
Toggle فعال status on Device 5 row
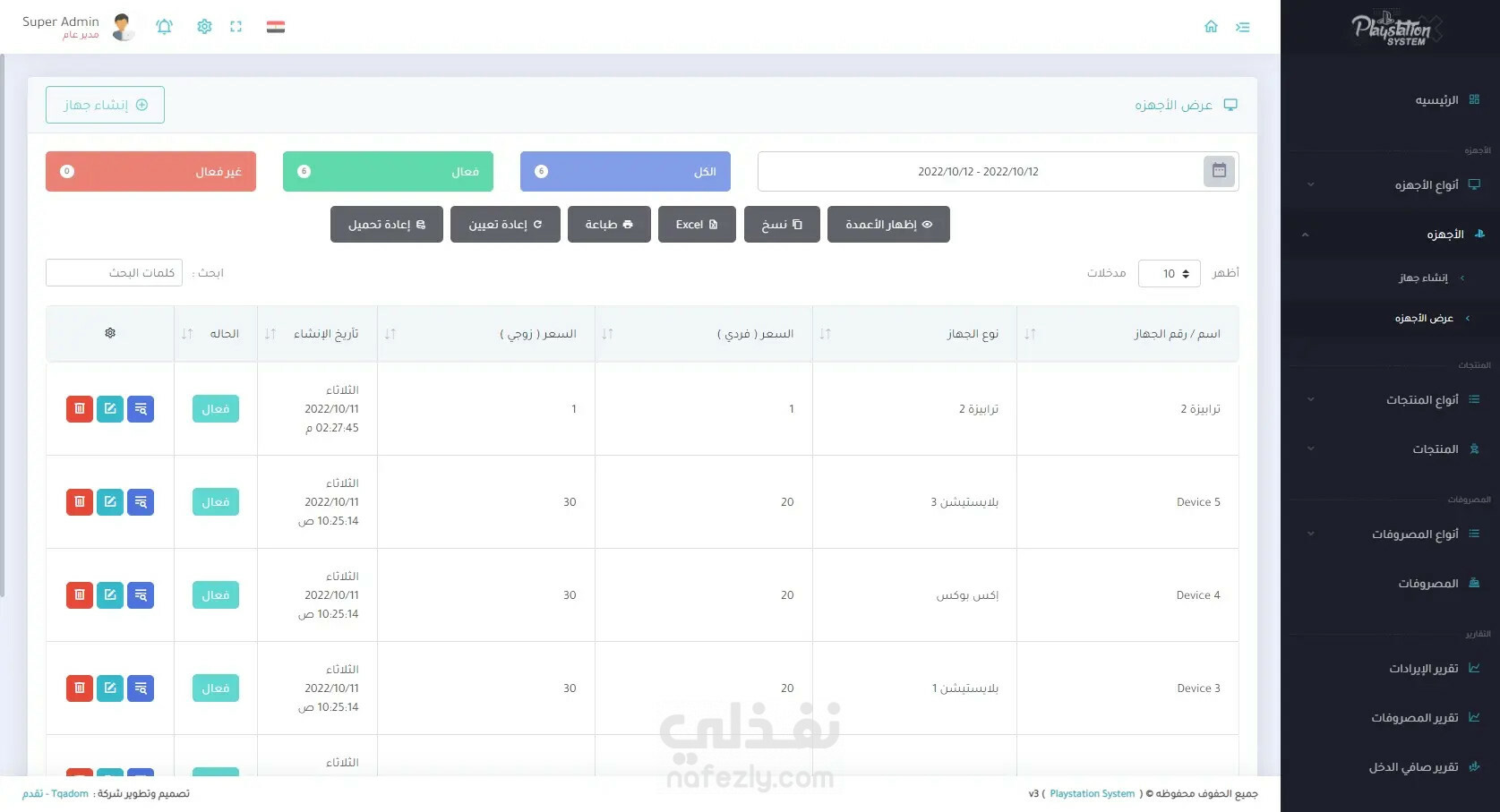(216, 502)
